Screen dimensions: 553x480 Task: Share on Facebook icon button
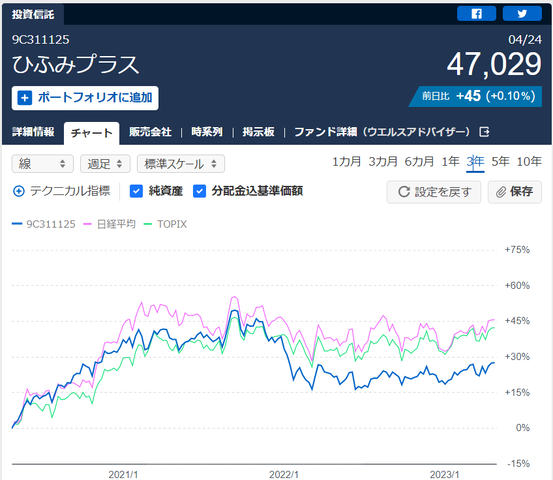[x=476, y=13]
